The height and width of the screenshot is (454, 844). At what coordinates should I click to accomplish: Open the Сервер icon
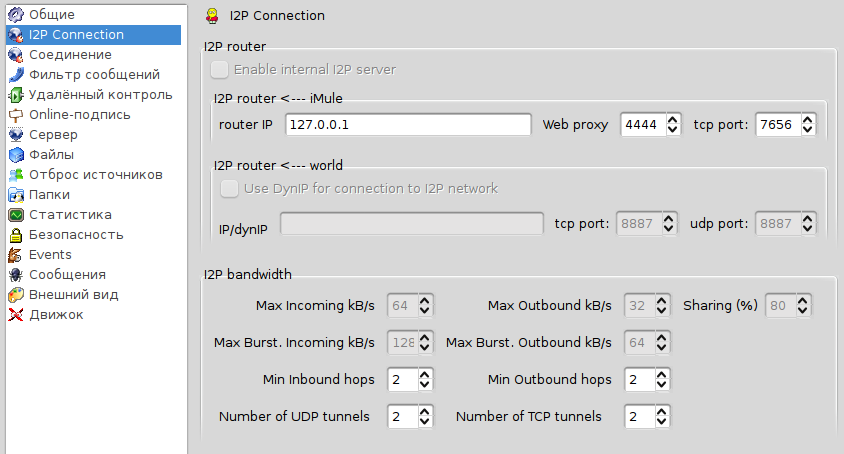[16, 135]
